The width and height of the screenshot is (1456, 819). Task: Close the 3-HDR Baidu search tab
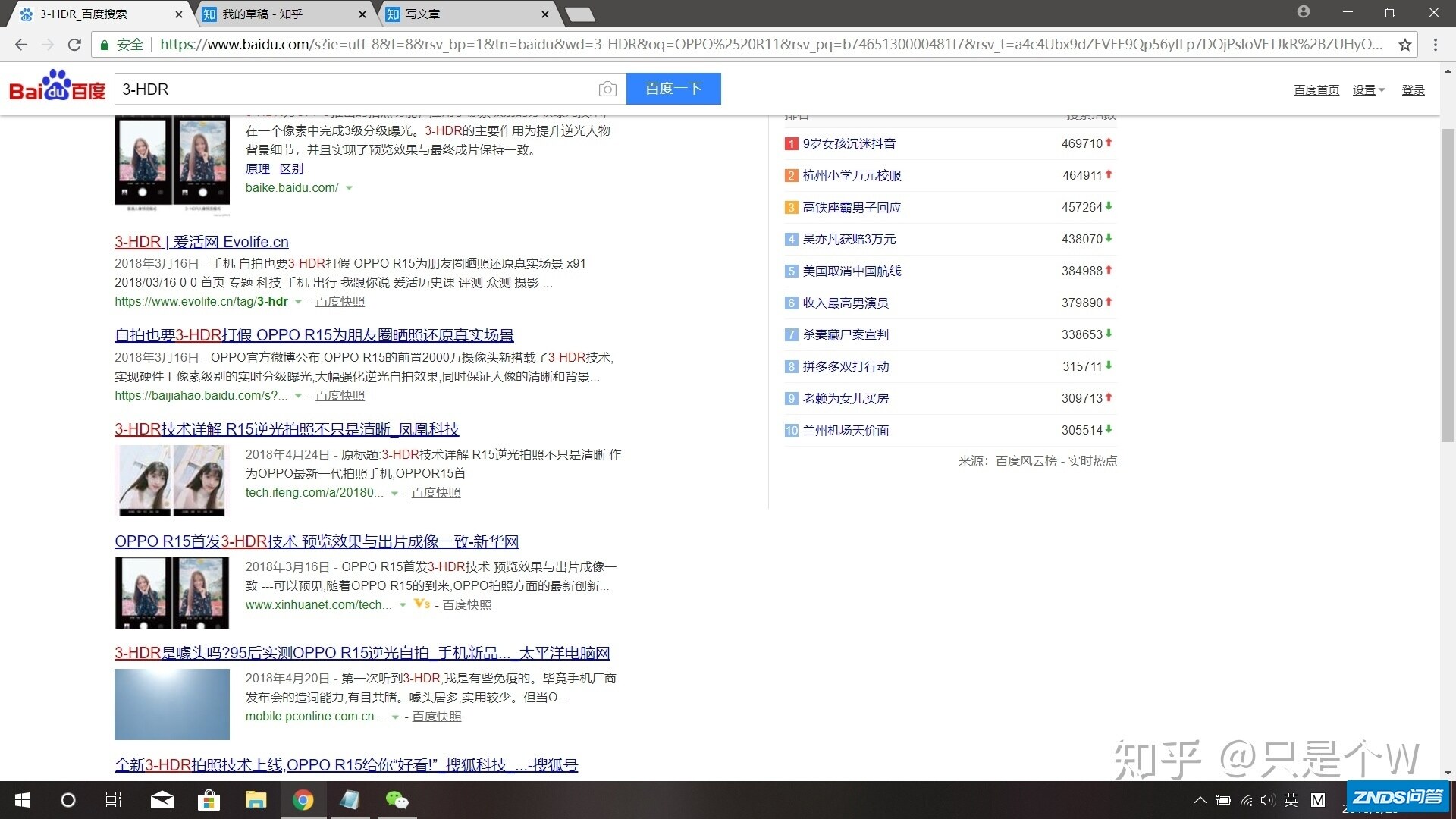(x=179, y=14)
